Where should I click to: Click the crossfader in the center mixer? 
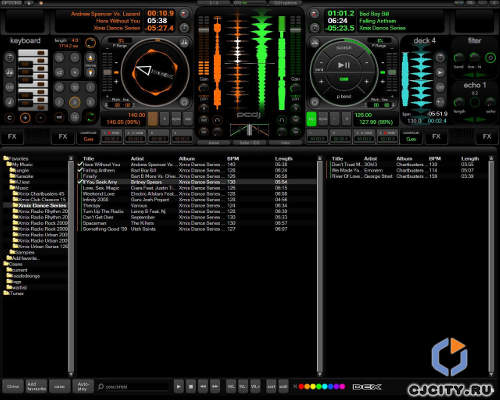(249, 130)
